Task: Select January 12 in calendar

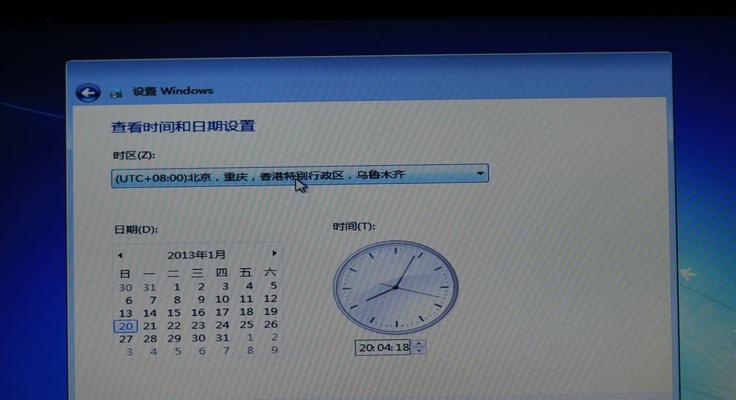Action: [x=270, y=299]
